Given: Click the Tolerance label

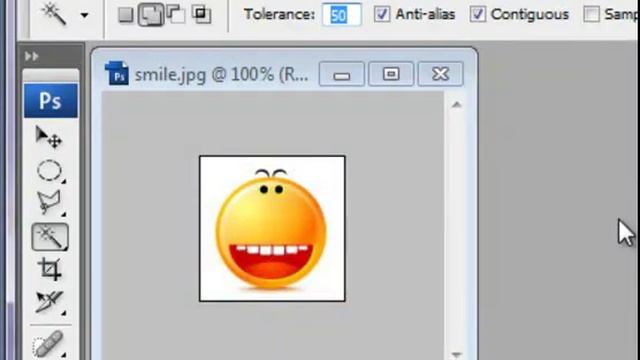Looking at the screenshot, I should (279, 15).
